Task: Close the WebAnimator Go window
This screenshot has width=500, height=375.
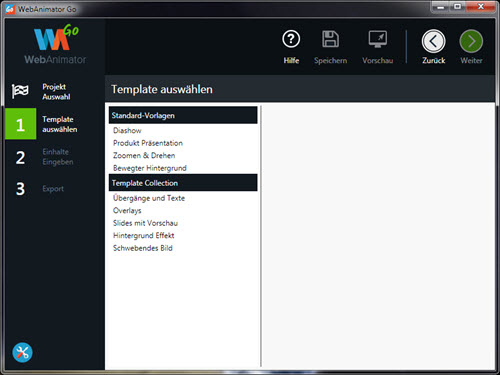Action: pyautogui.click(x=480, y=7)
